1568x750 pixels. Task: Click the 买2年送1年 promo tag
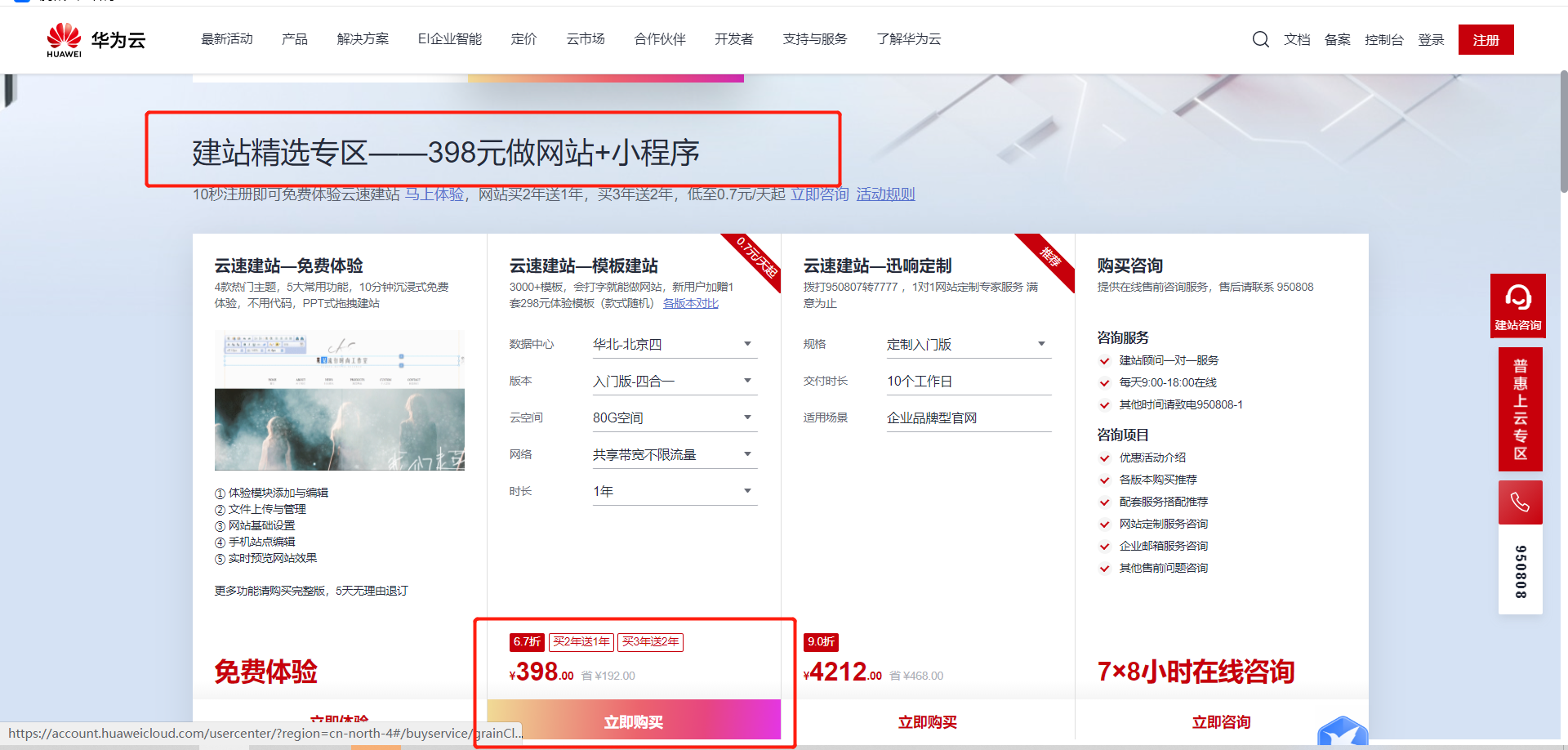(x=581, y=642)
